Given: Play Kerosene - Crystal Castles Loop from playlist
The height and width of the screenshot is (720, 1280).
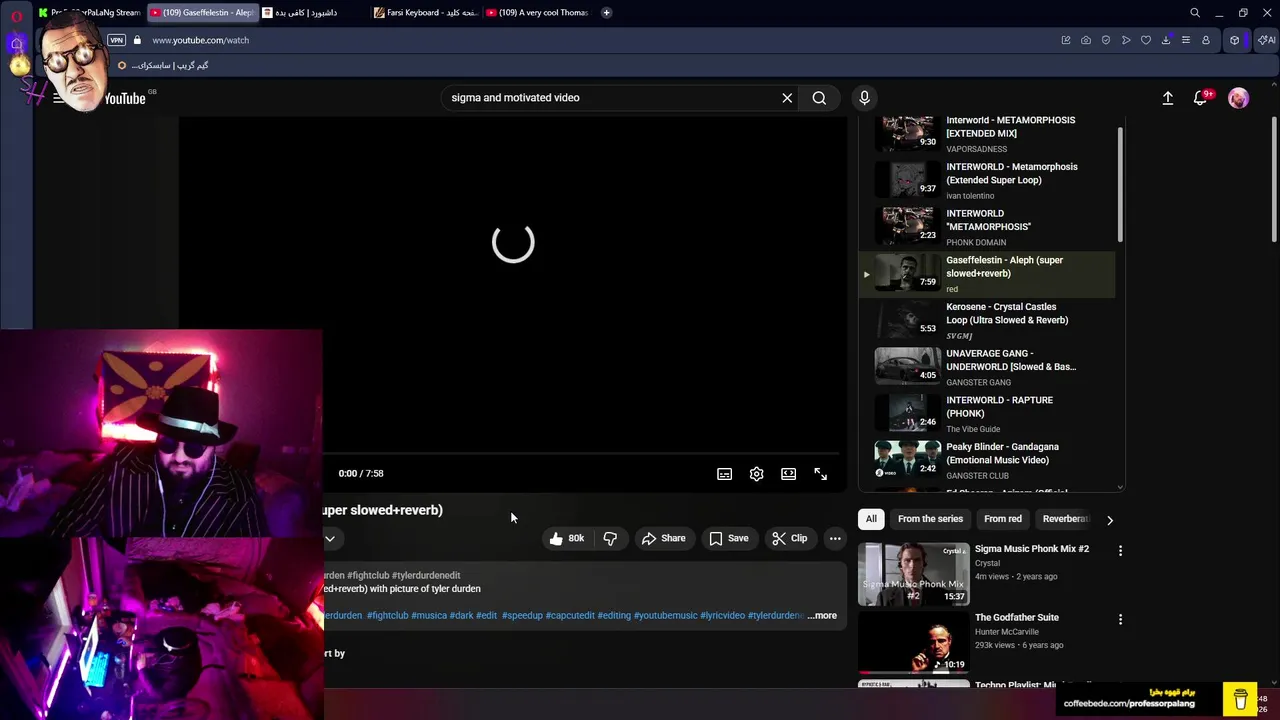Looking at the screenshot, I should pyautogui.click(x=987, y=320).
